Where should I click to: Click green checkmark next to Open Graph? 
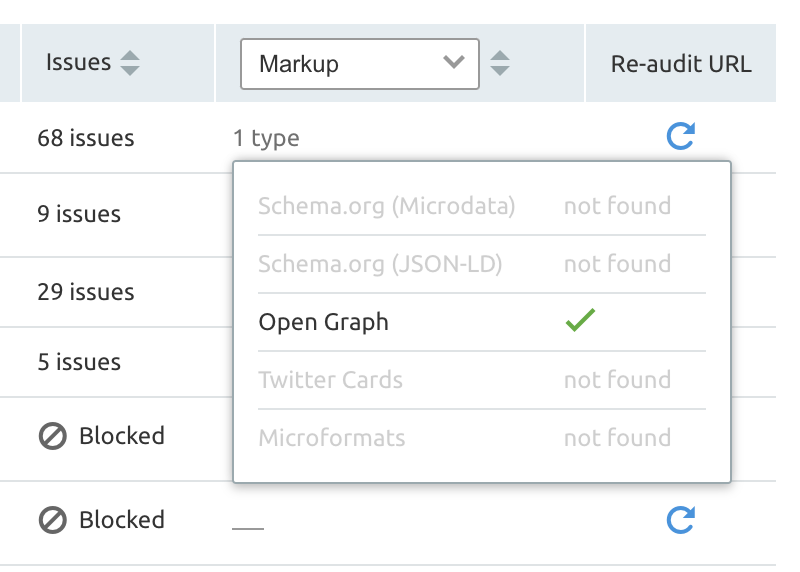pyautogui.click(x=580, y=322)
